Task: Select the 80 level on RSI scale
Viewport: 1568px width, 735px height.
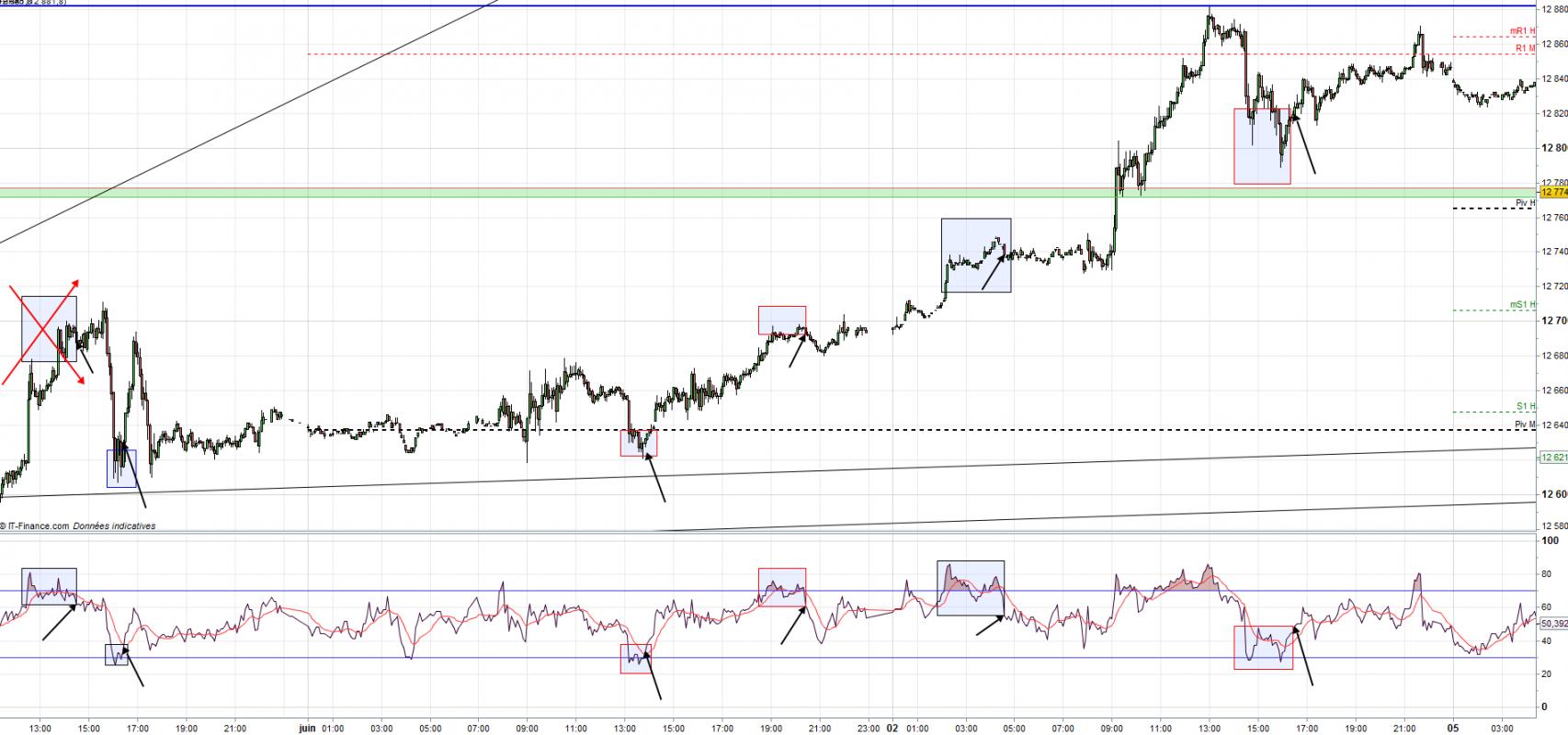Action: (1547, 574)
